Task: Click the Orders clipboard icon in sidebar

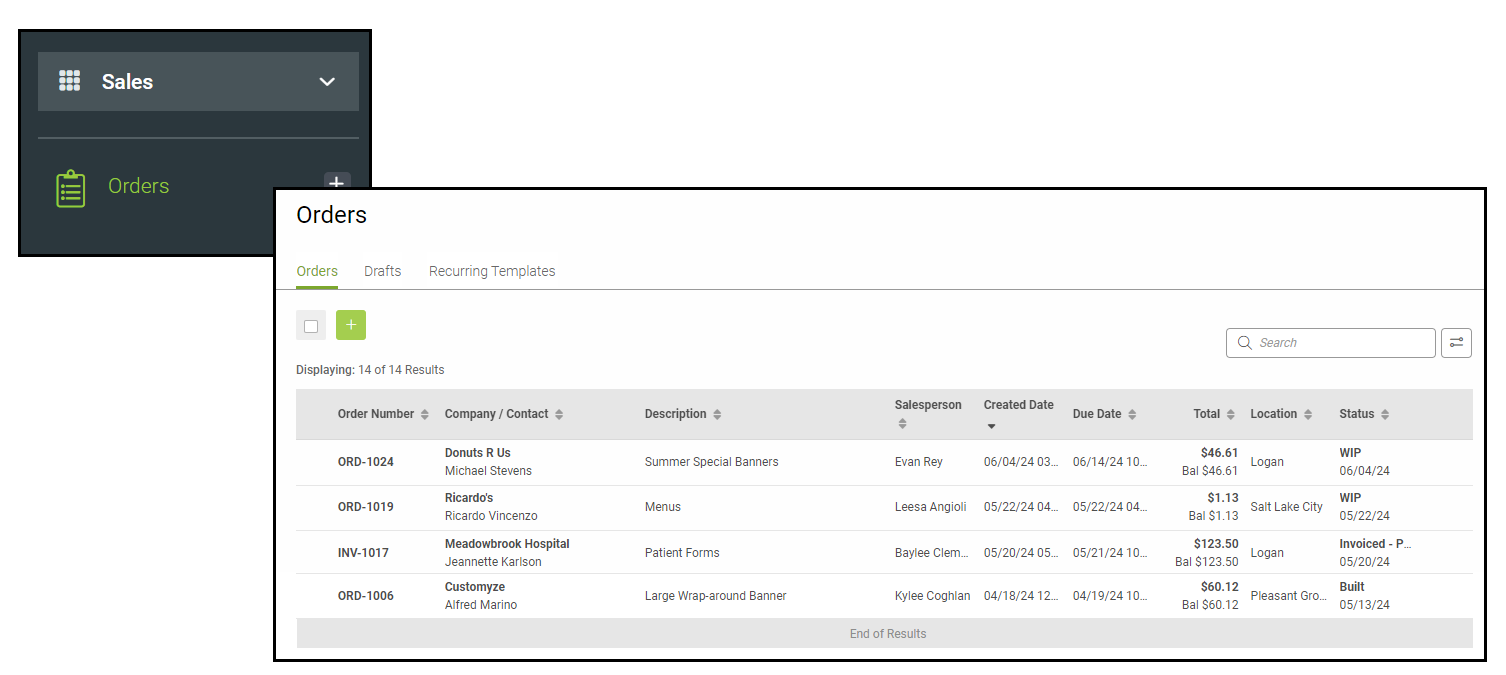Action: (x=71, y=188)
